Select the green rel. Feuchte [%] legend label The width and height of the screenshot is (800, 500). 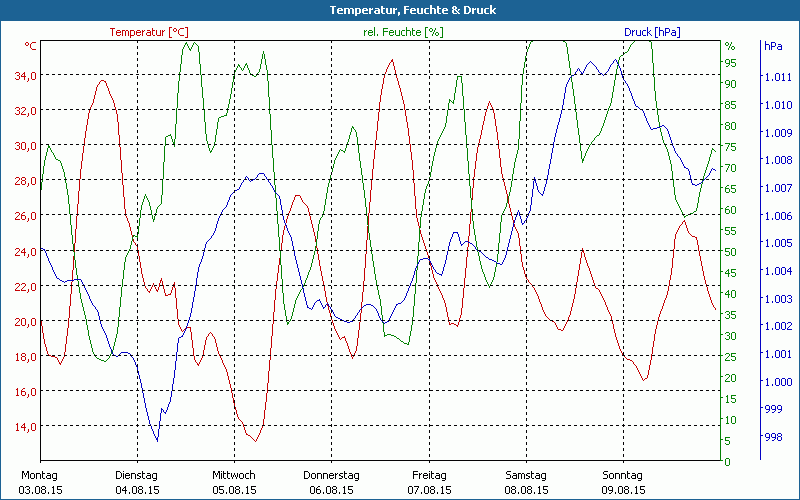coord(401,32)
